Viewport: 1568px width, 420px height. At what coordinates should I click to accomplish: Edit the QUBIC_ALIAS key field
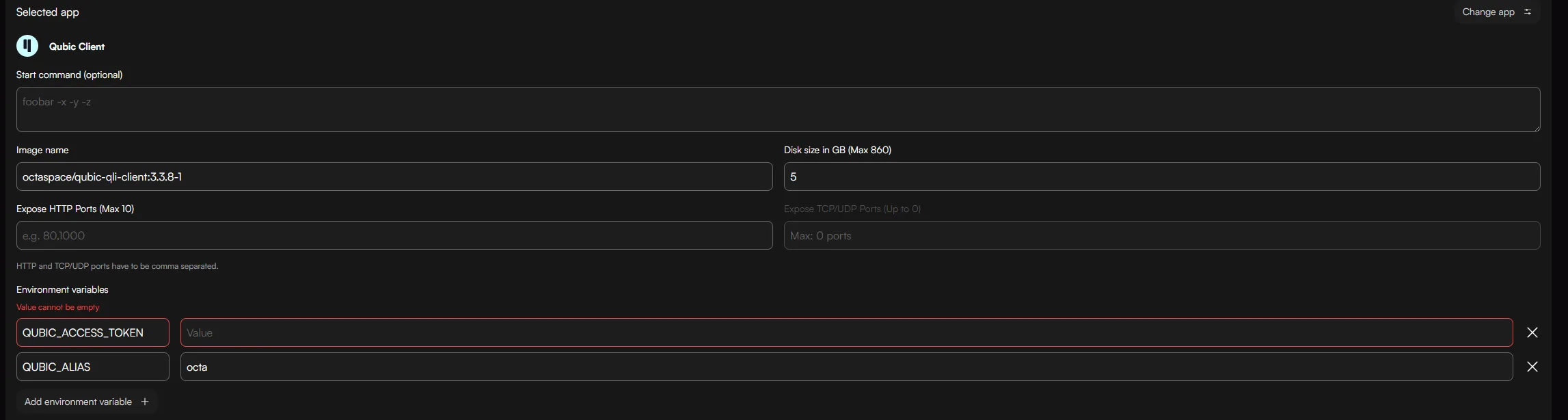pyautogui.click(x=93, y=367)
